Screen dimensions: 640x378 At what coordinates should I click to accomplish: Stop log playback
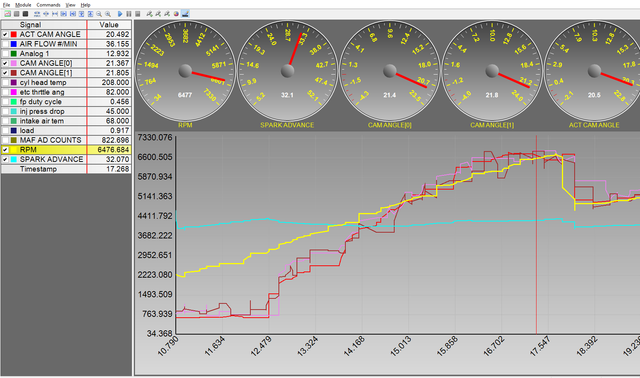click(138, 14)
